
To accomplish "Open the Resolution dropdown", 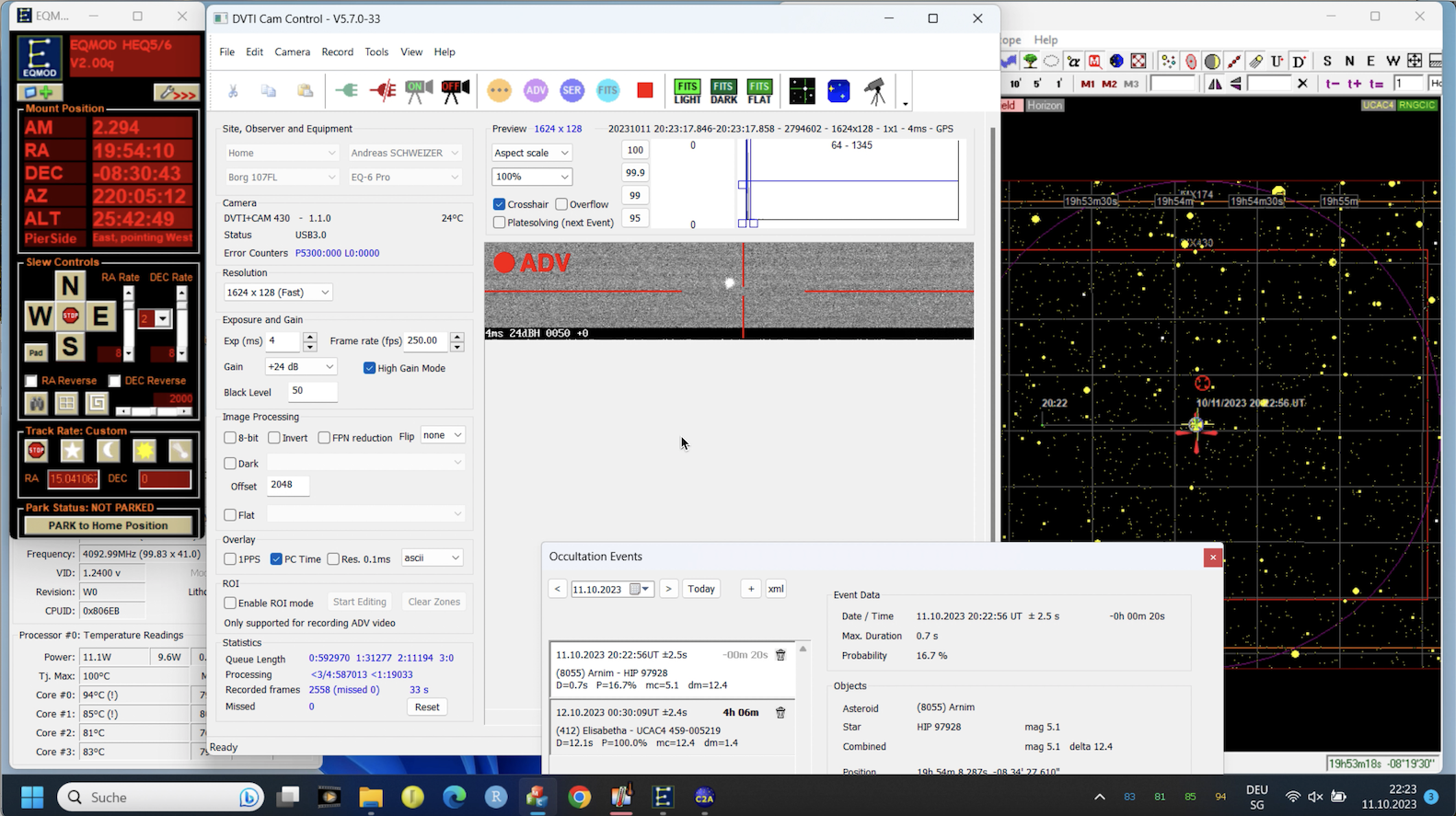I will click(x=278, y=293).
